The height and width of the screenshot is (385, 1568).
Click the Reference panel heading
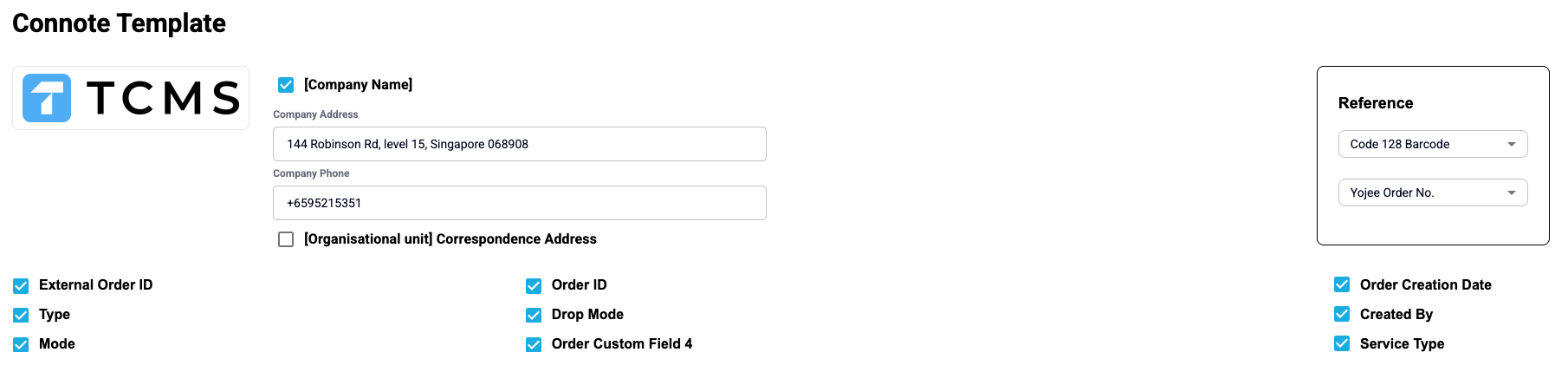(x=1375, y=103)
